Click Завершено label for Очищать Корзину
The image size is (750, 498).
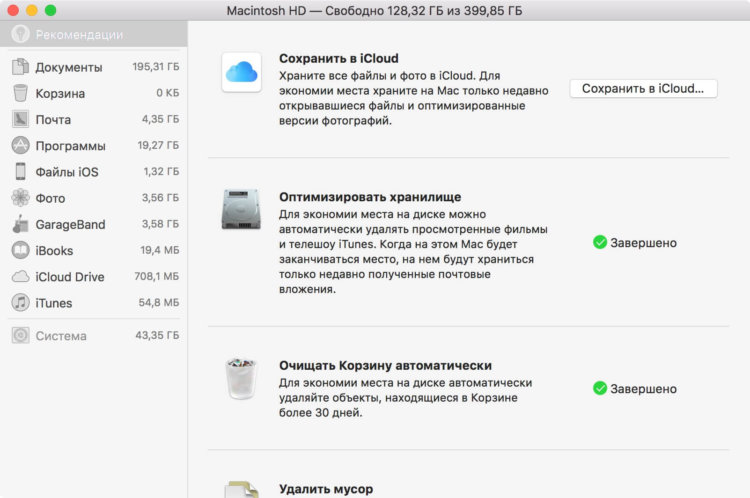pyautogui.click(x=643, y=389)
